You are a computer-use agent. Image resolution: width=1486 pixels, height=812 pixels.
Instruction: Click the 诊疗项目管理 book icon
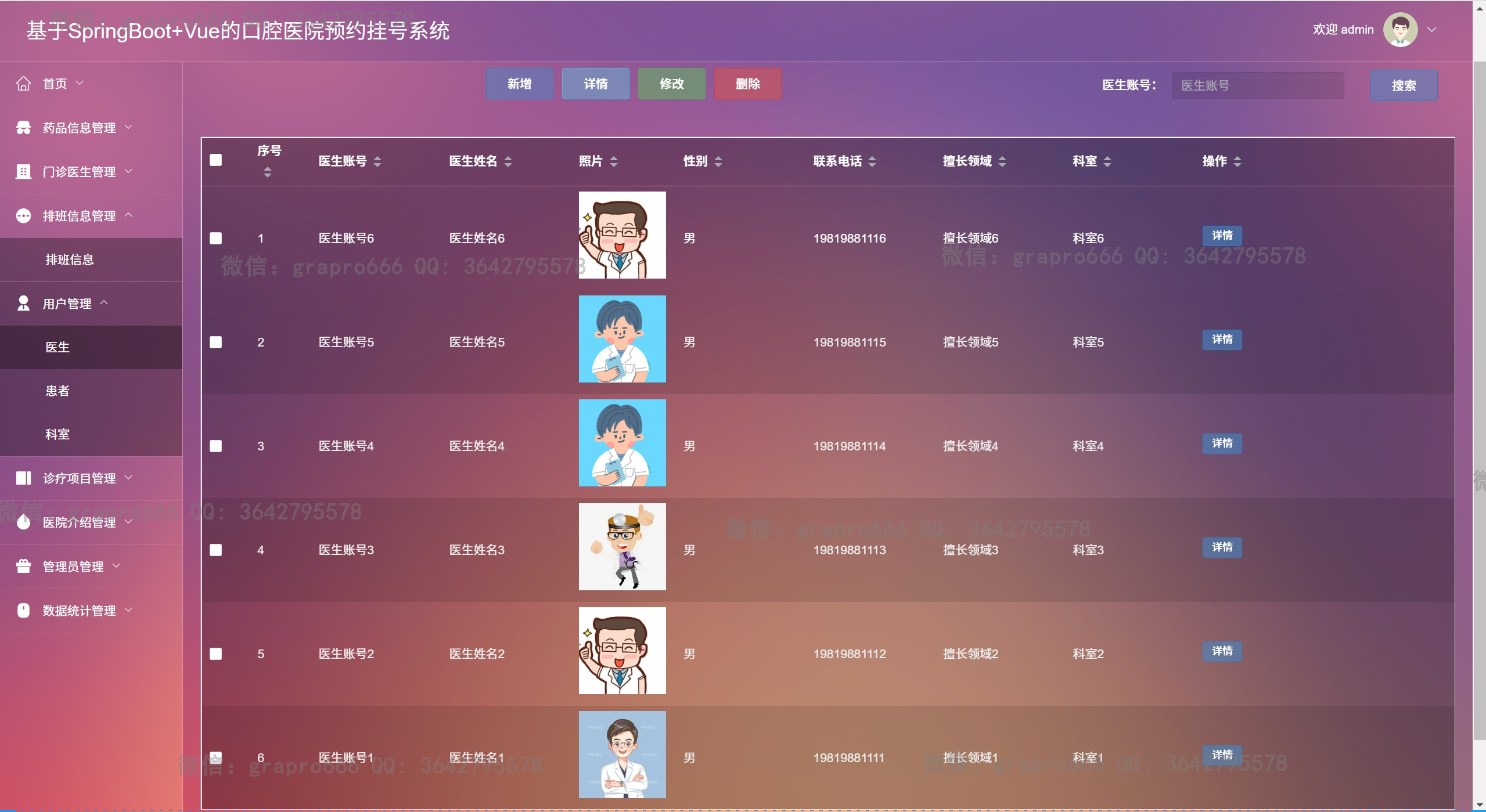pyautogui.click(x=23, y=478)
